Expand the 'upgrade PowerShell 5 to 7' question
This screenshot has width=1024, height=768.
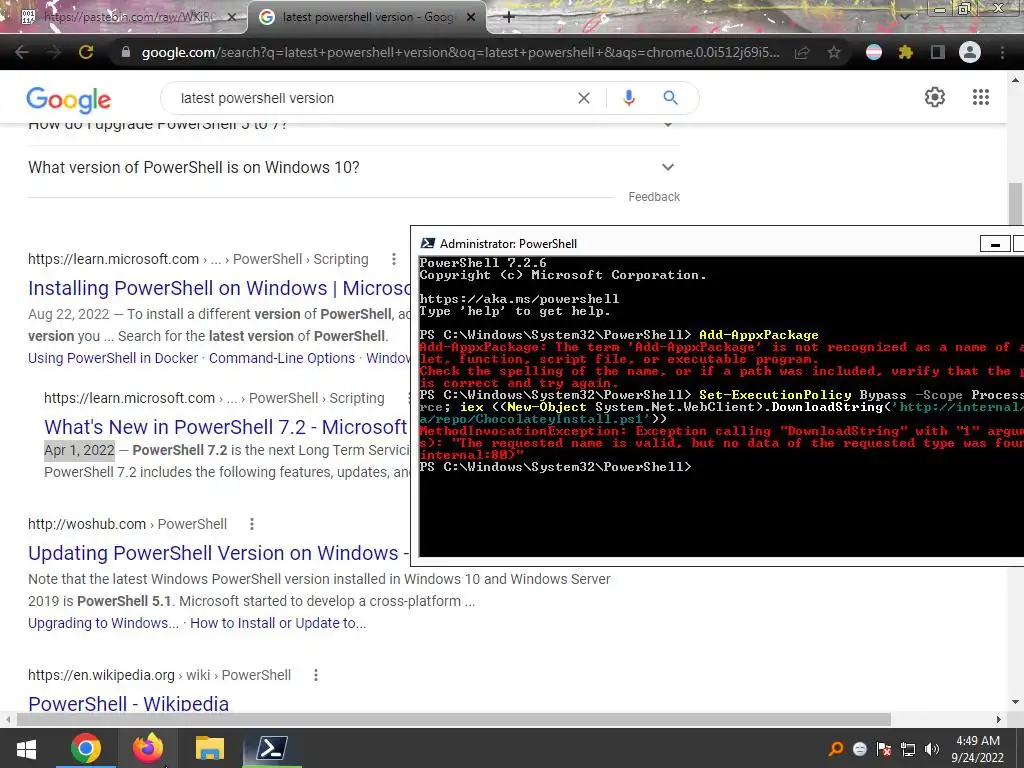point(354,125)
